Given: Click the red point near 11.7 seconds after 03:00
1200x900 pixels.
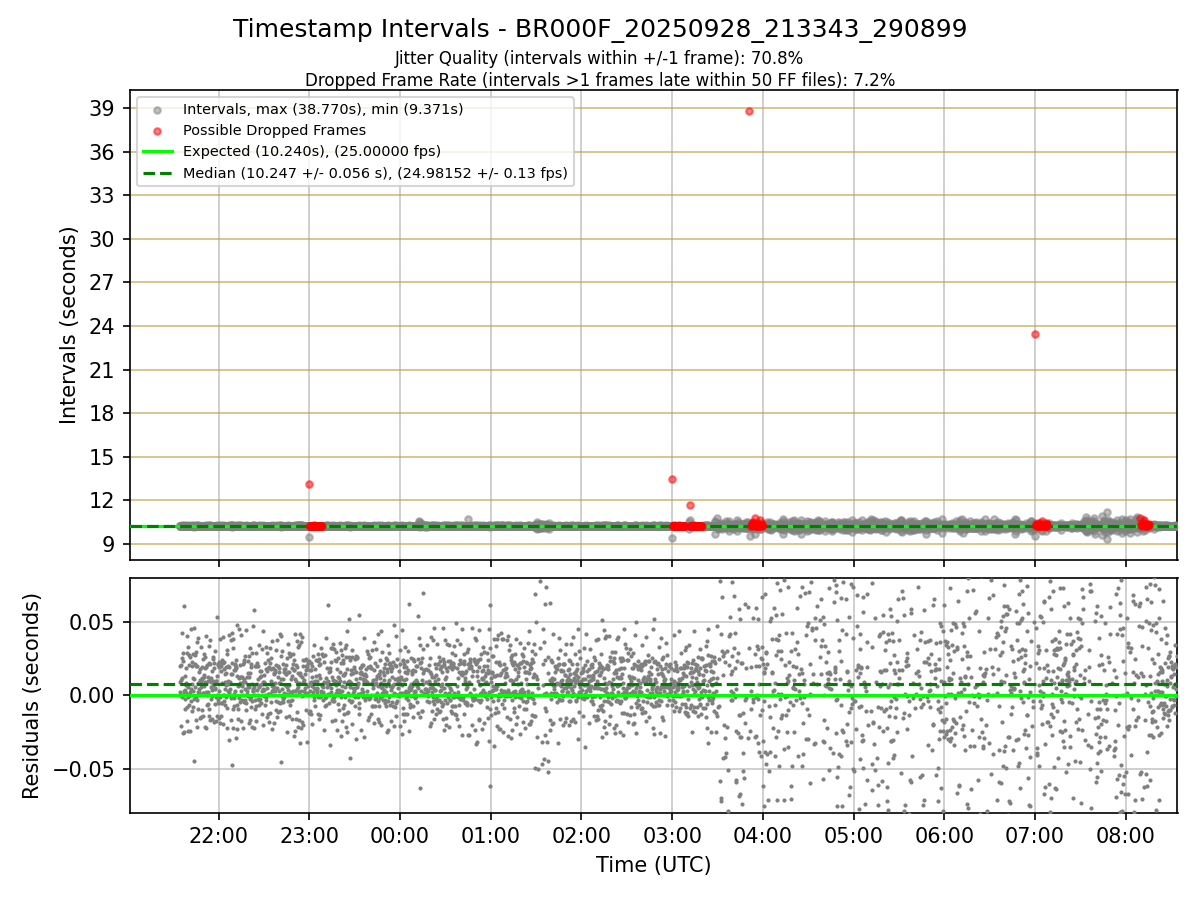Looking at the screenshot, I should click(690, 505).
